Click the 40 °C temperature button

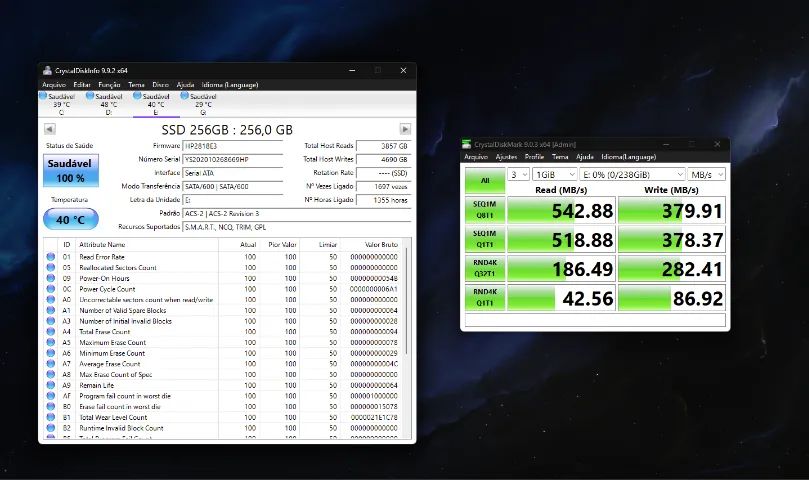(x=71, y=219)
